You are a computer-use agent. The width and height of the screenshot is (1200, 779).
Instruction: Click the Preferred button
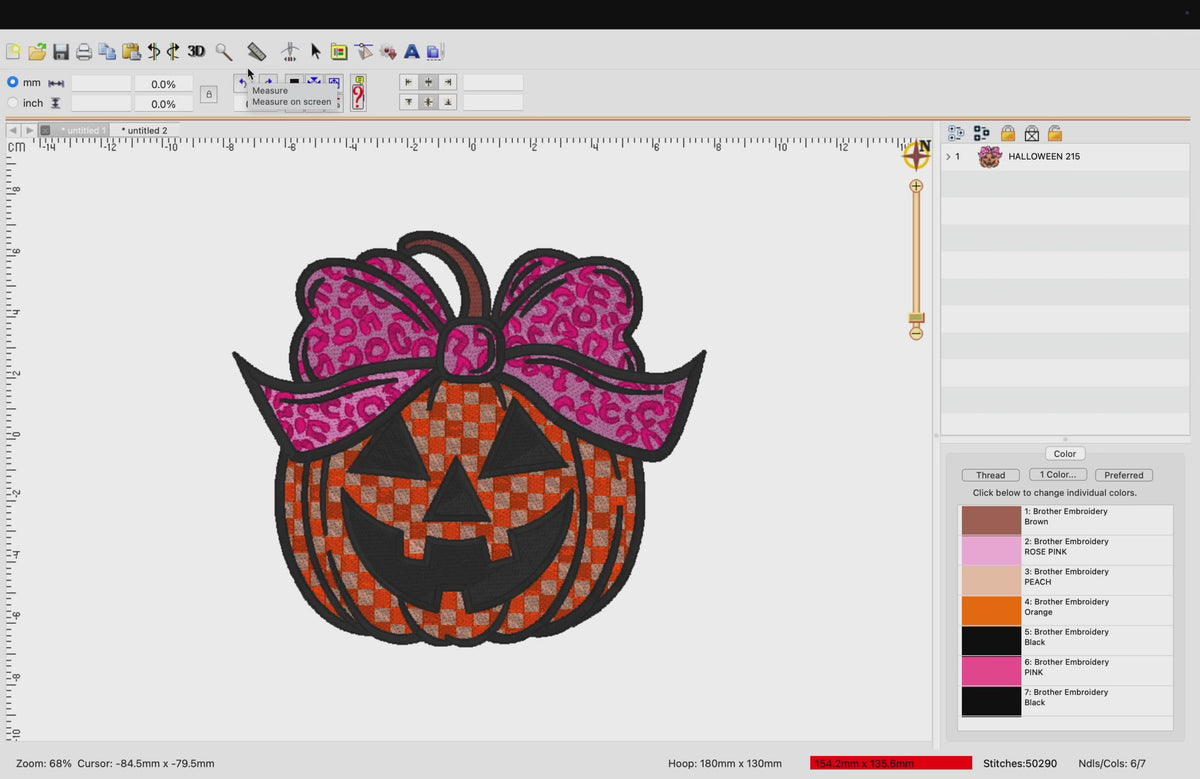pyautogui.click(x=1124, y=475)
